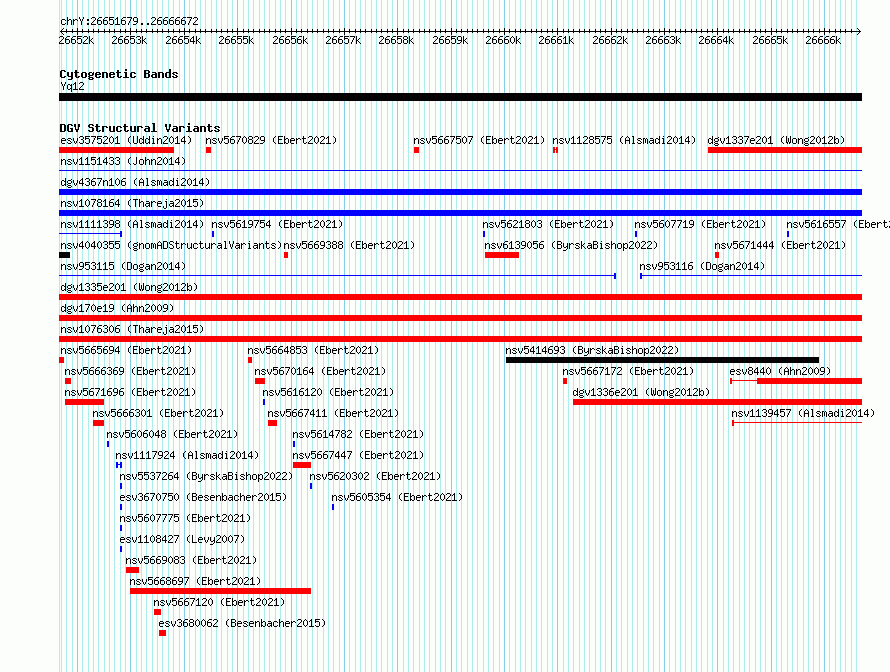Click the Cytogenetic Bands track title

click(119, 74)
